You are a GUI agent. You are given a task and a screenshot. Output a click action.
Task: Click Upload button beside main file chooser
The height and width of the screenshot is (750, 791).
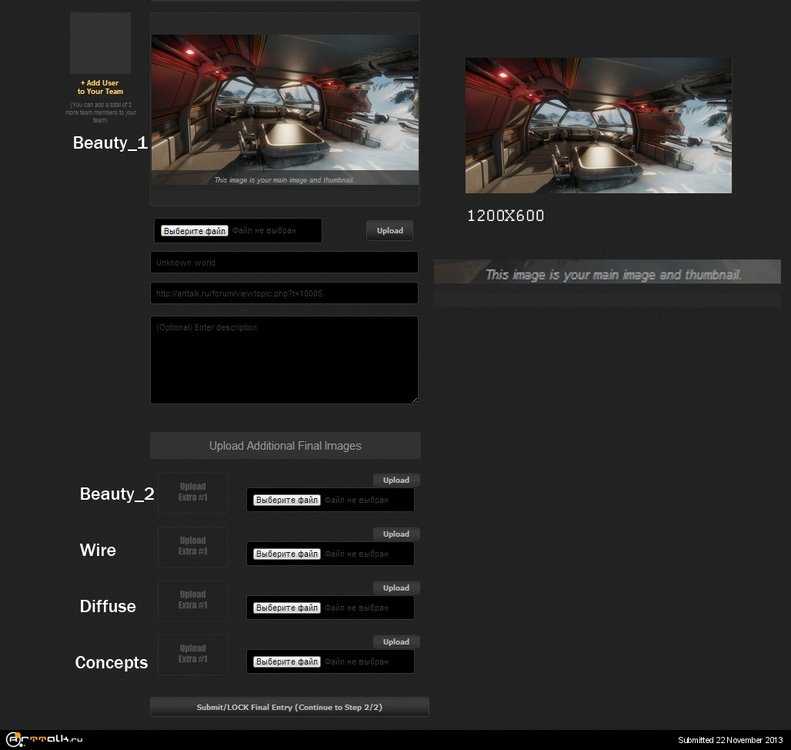tap(389, 231)
